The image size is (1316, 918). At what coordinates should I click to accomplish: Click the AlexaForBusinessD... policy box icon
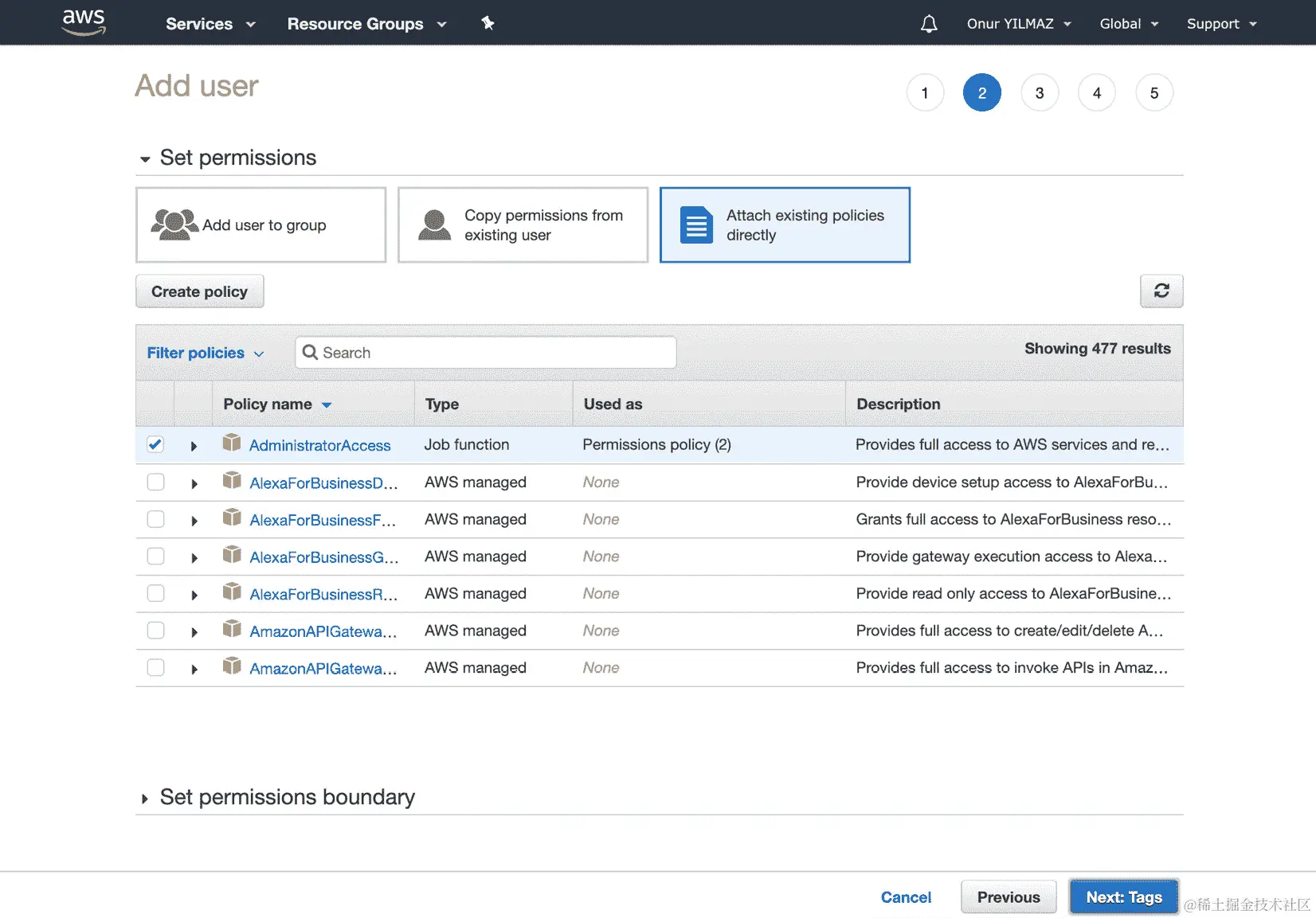click(232, 480)
